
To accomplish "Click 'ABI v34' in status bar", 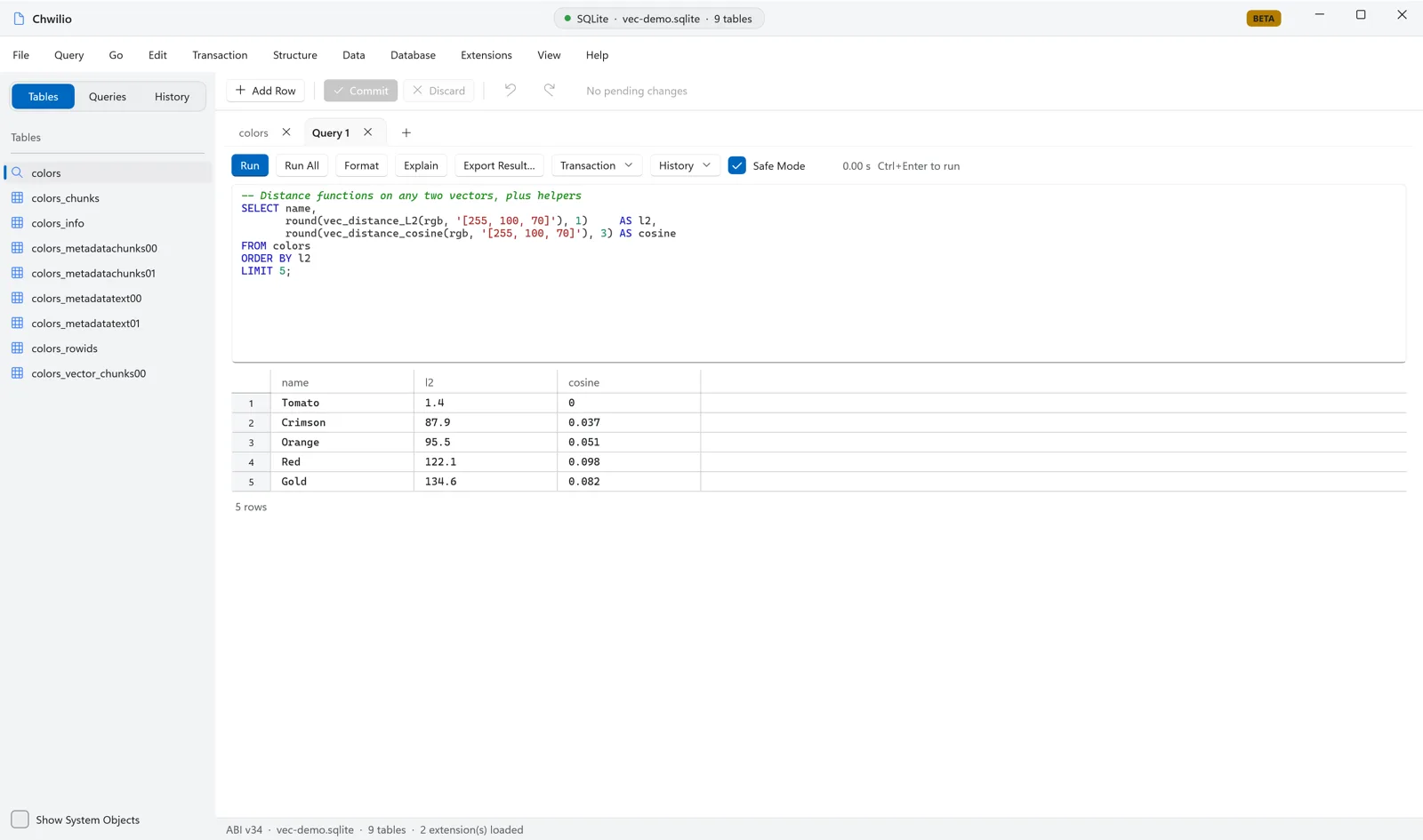I will 244,829.
